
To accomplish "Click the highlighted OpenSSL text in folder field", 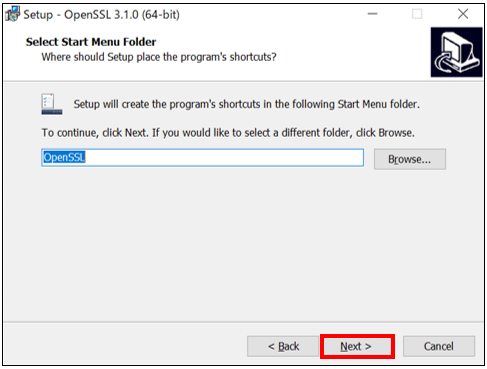I will click(64, 157).
